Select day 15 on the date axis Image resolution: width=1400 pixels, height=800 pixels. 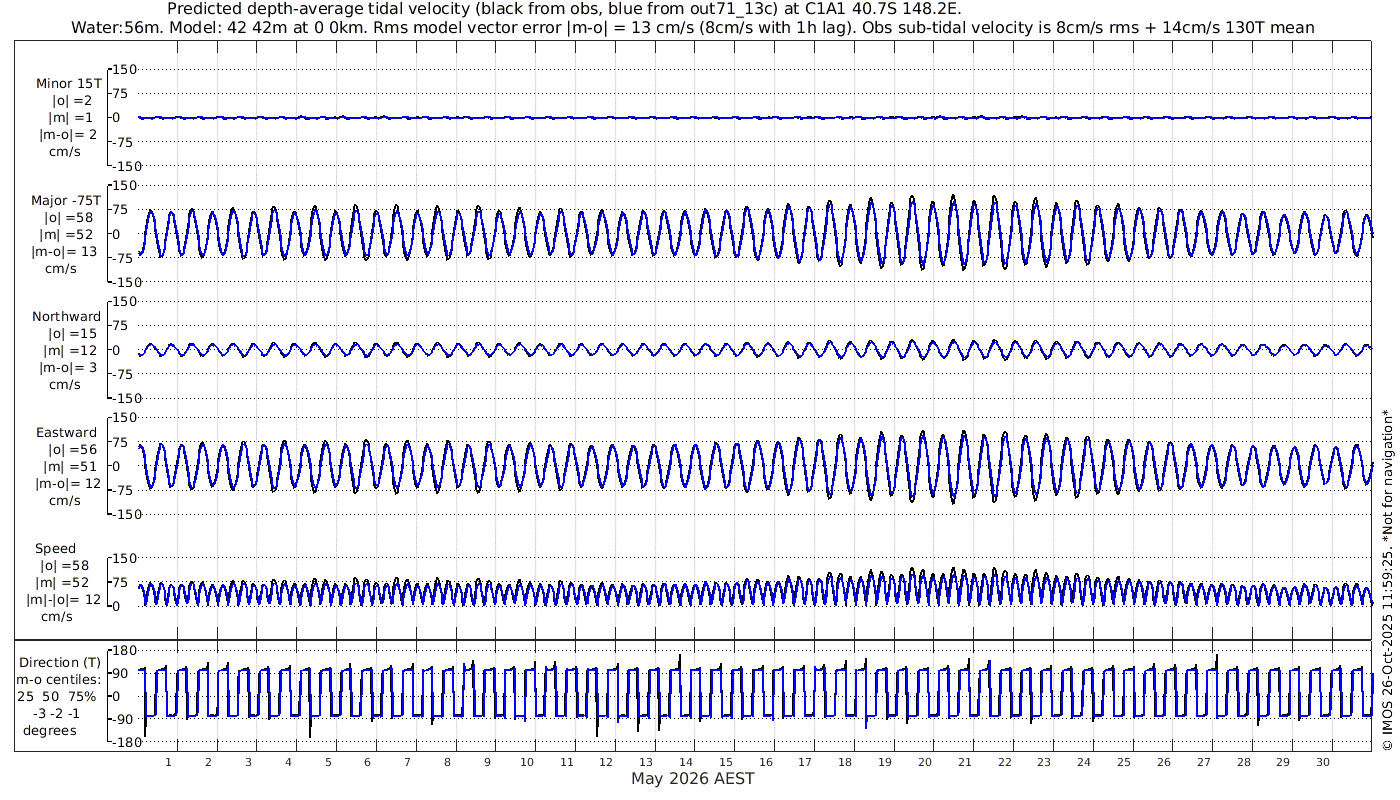click(726, 762)
